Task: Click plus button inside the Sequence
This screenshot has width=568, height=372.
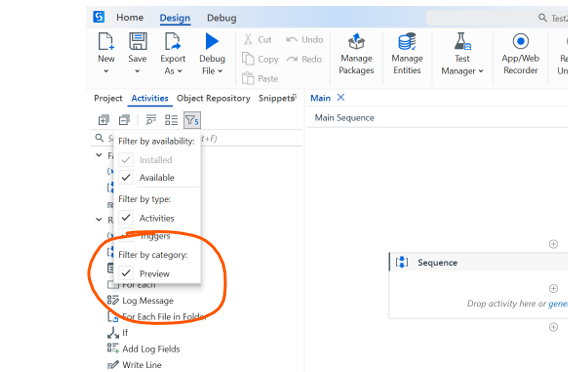Action: (x=553, y=288)
